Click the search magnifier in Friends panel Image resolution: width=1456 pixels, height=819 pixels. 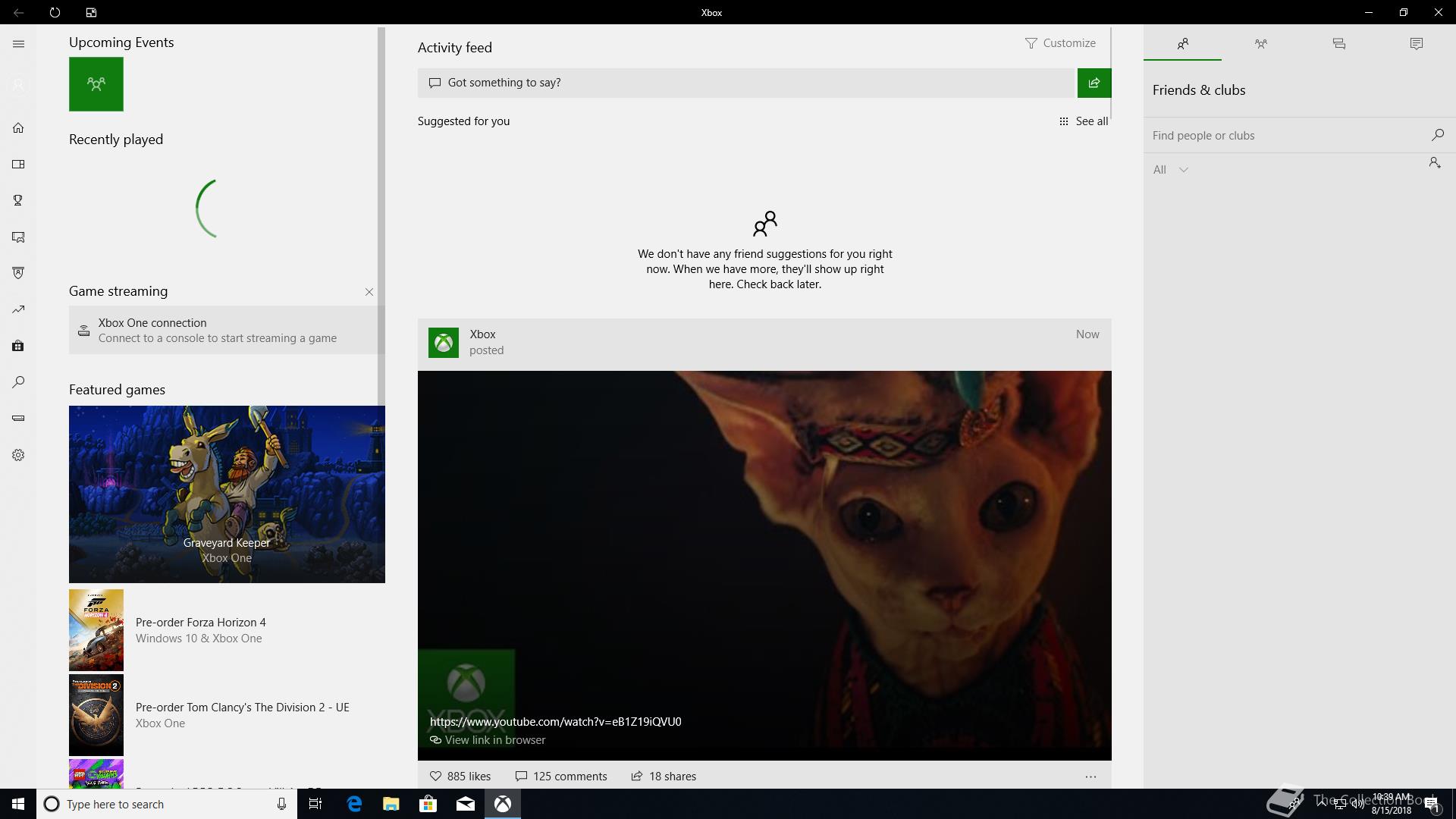1438,135
